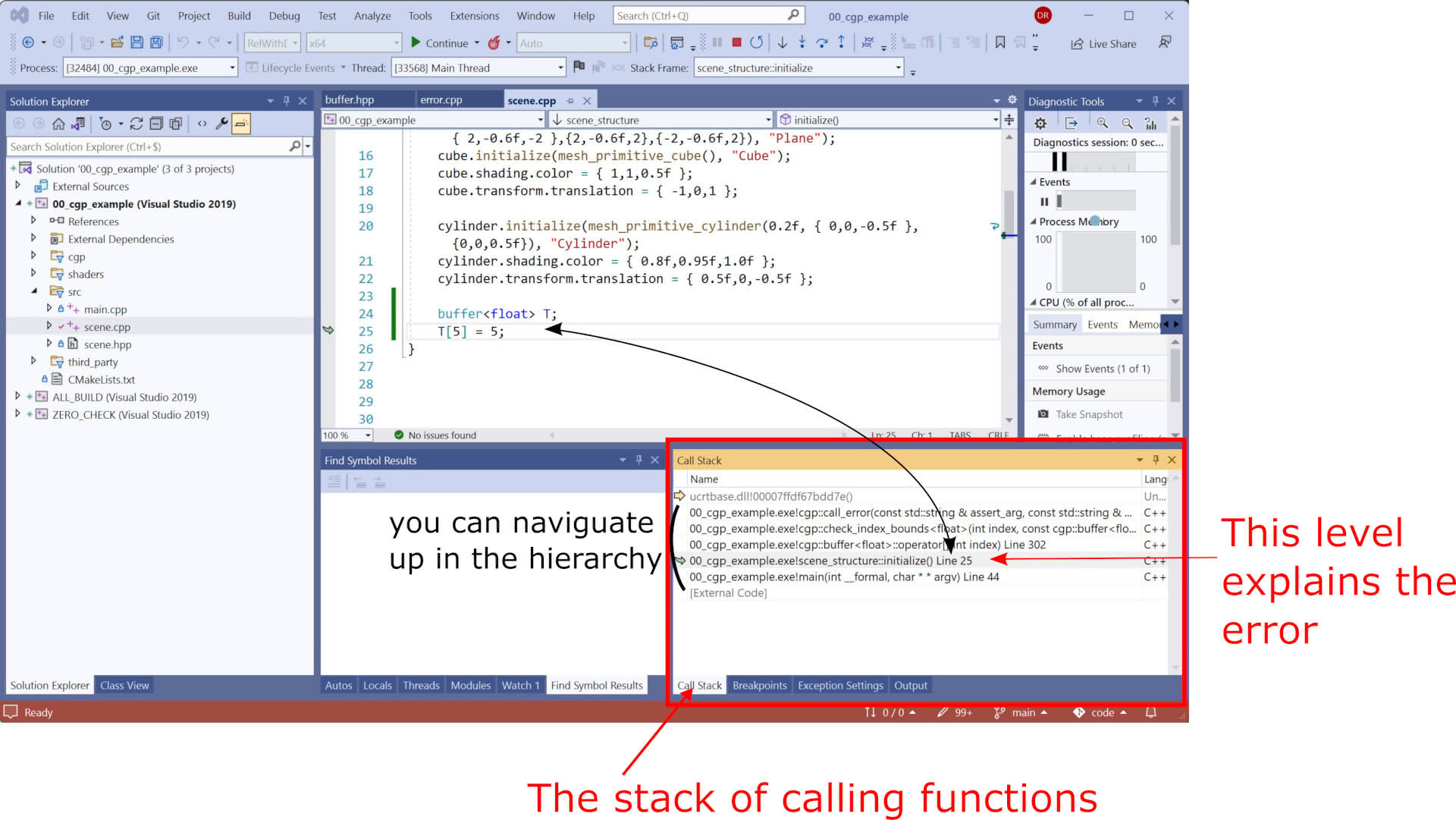The height and width of the screenshot is (820, 1456).
Task: Click the Save icon in the toolbar
Action: (136, 42)
